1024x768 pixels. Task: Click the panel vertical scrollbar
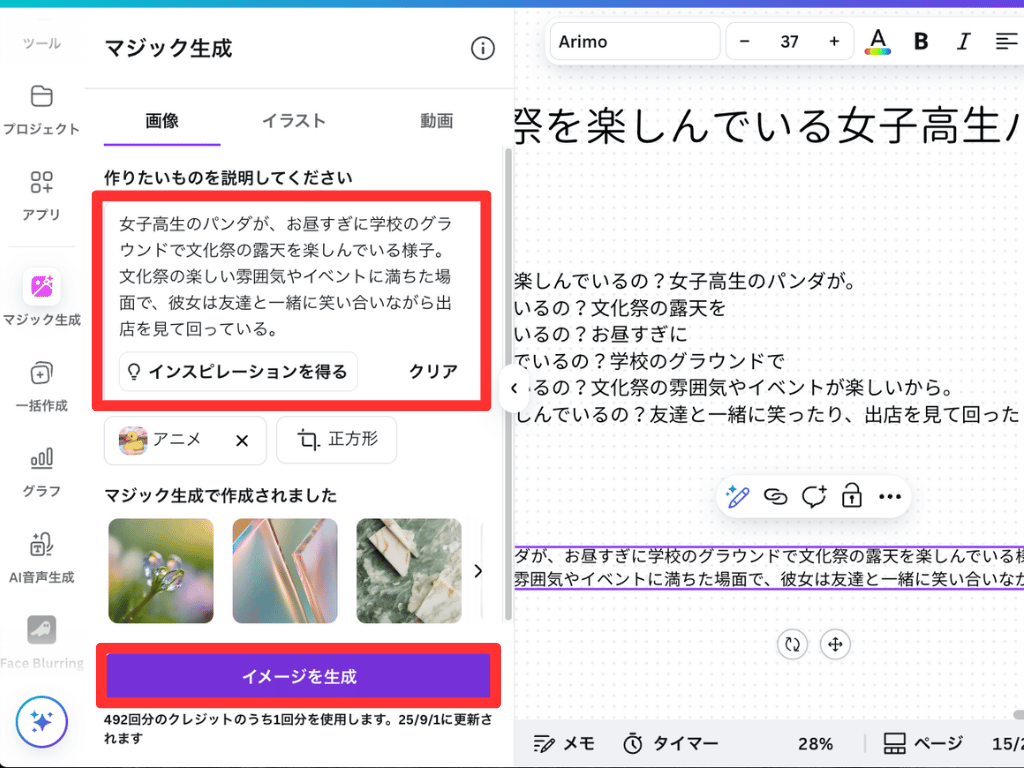[508, 383]
